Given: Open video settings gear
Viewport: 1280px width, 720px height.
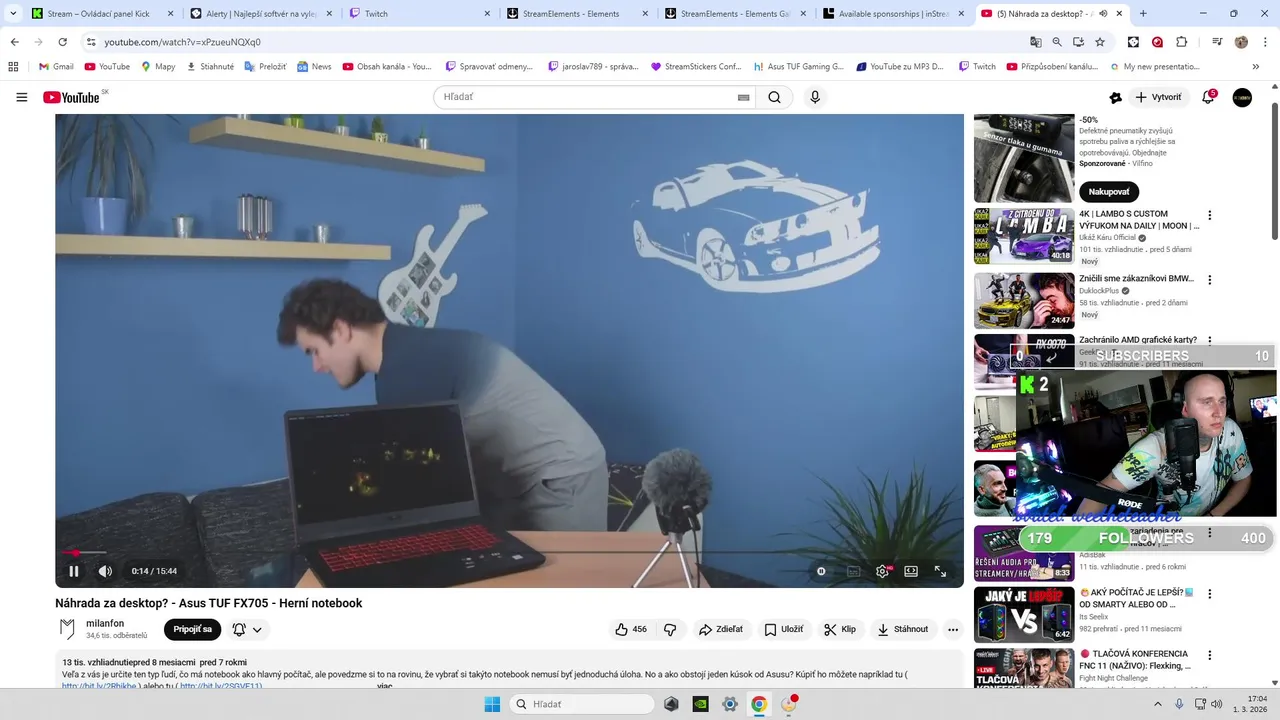Looking at the screenshot, I should [x=882, y=571].
